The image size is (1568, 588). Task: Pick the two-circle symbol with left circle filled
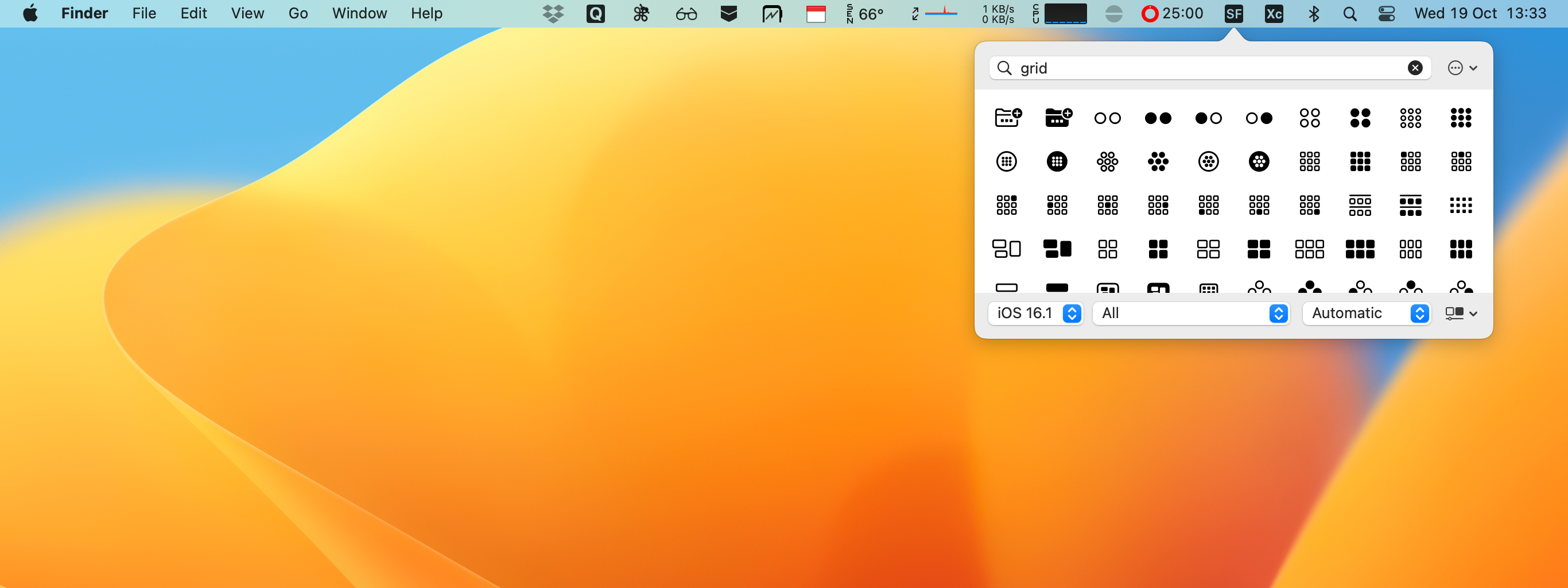pyautogui.click(x=1208, y=118)
